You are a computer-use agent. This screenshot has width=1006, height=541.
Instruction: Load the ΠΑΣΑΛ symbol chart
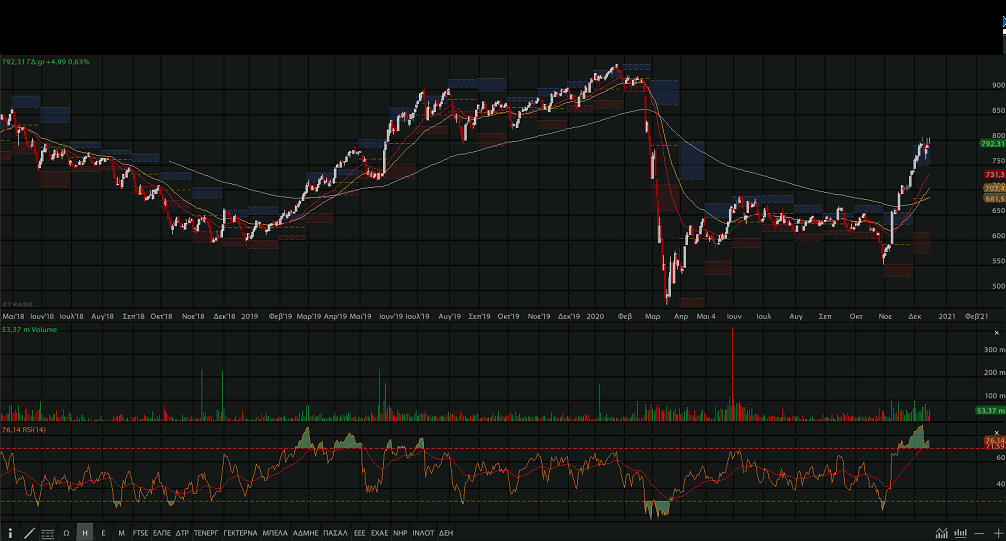click(x=336, y=533)
